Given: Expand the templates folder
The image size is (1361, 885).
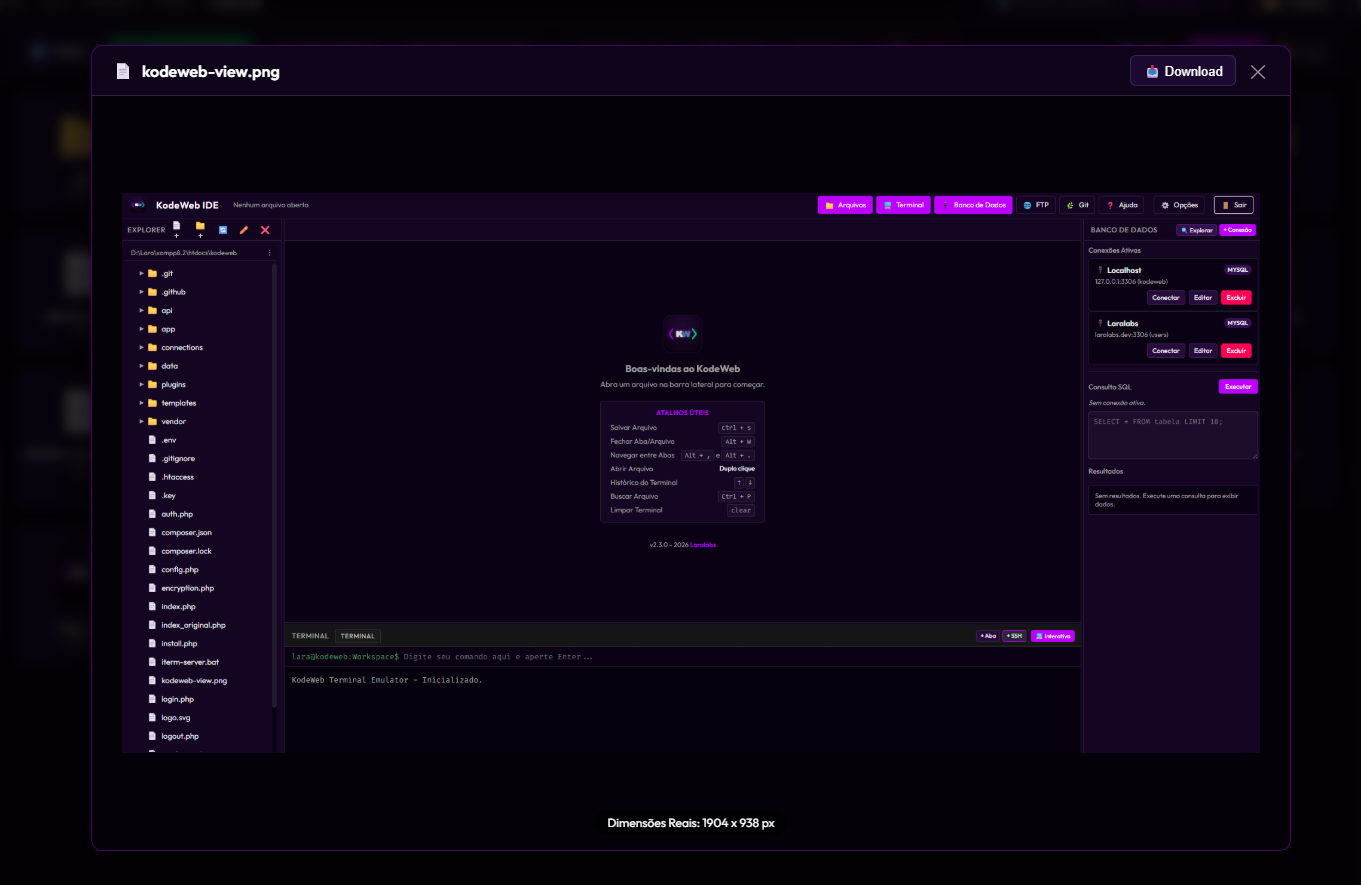Looking at the screenshot, I should (x=141, y=403).
